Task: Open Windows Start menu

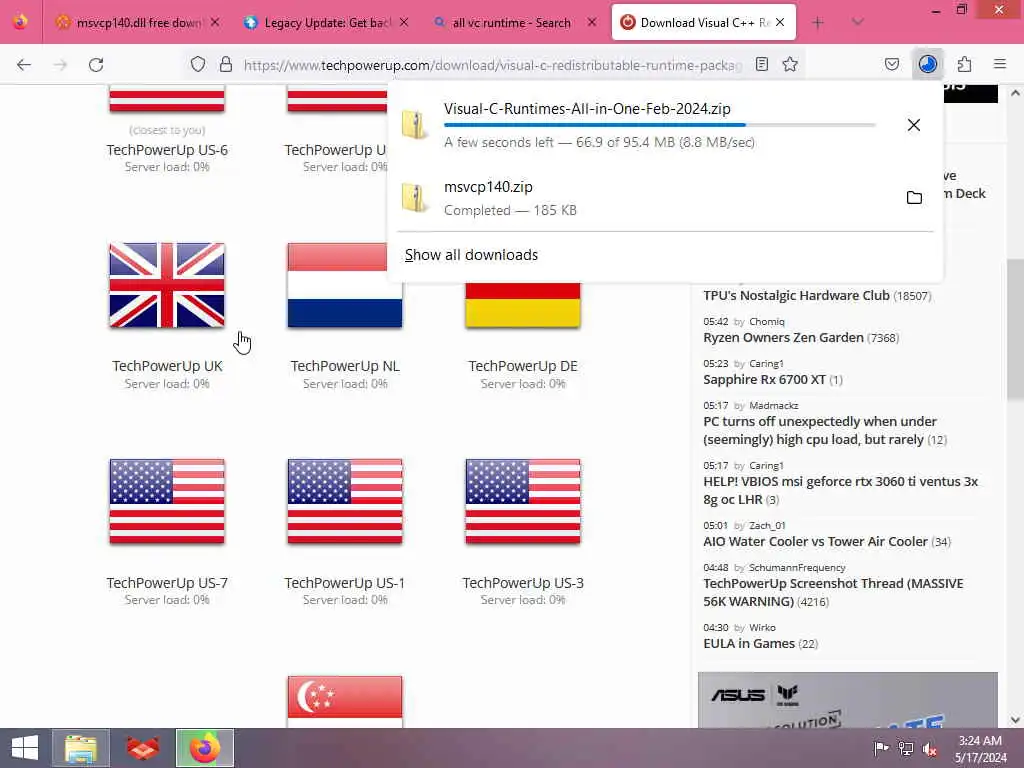Action: (25, 748)
